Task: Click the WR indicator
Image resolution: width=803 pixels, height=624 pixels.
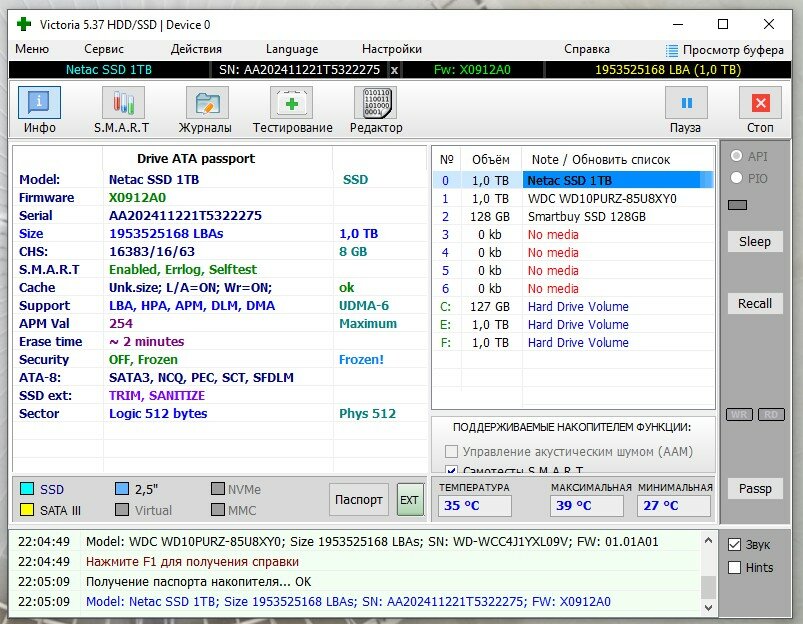Action: (x=739, y=414)
